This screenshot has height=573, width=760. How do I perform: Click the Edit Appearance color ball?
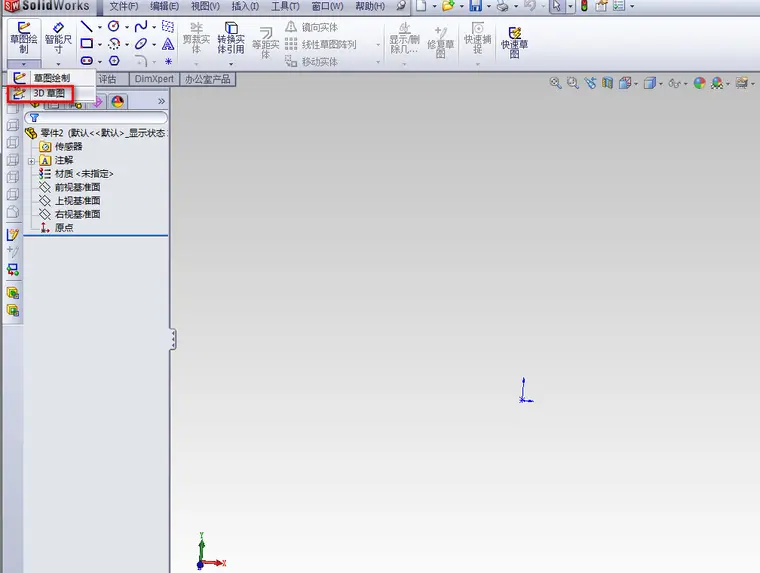(x=699, y=83)
